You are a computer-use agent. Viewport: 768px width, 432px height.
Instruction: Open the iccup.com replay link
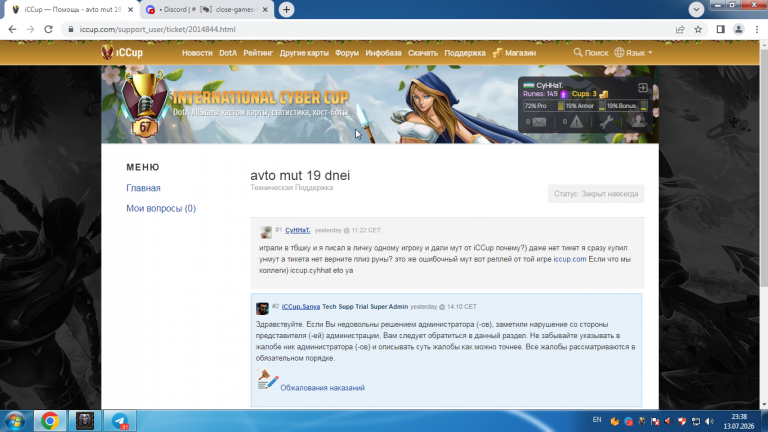(x=570, y=259)
